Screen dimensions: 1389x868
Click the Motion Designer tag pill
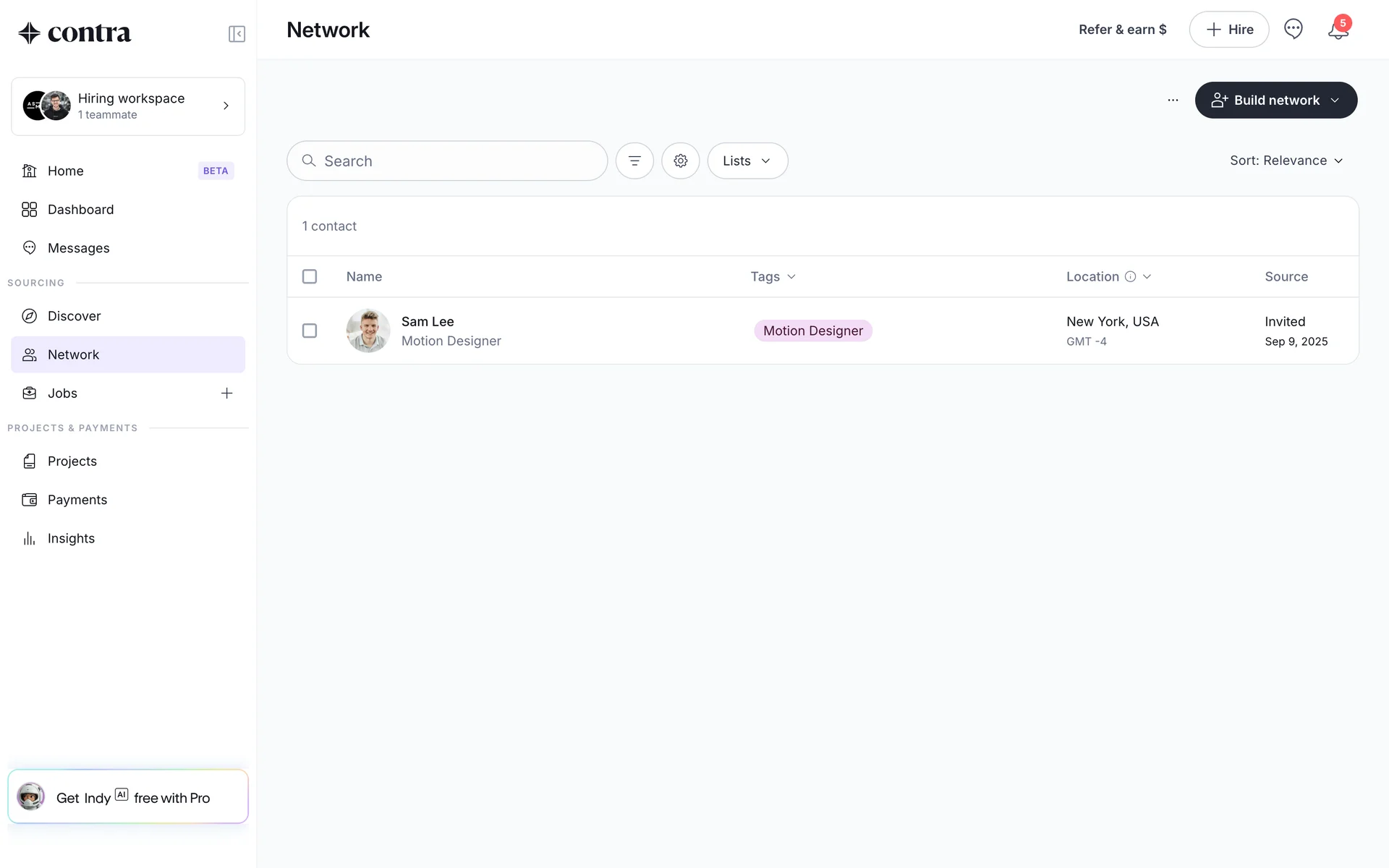coord(812,331)
